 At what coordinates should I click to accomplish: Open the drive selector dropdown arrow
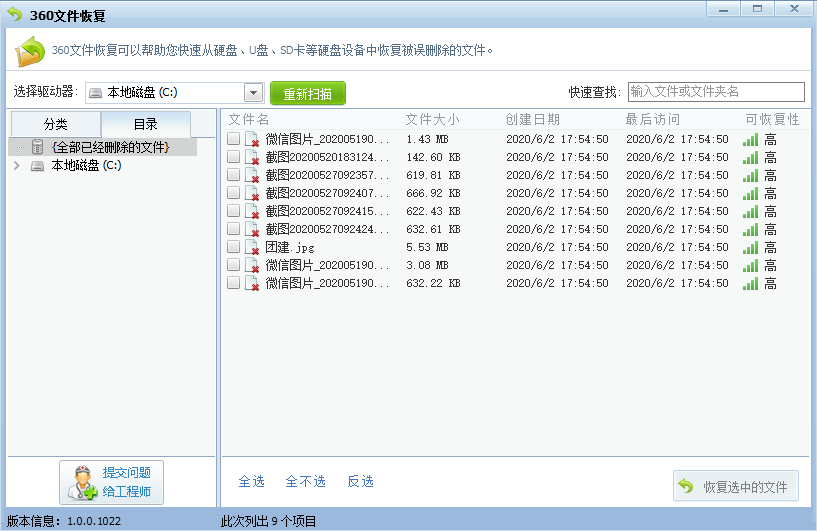[253, 93]
